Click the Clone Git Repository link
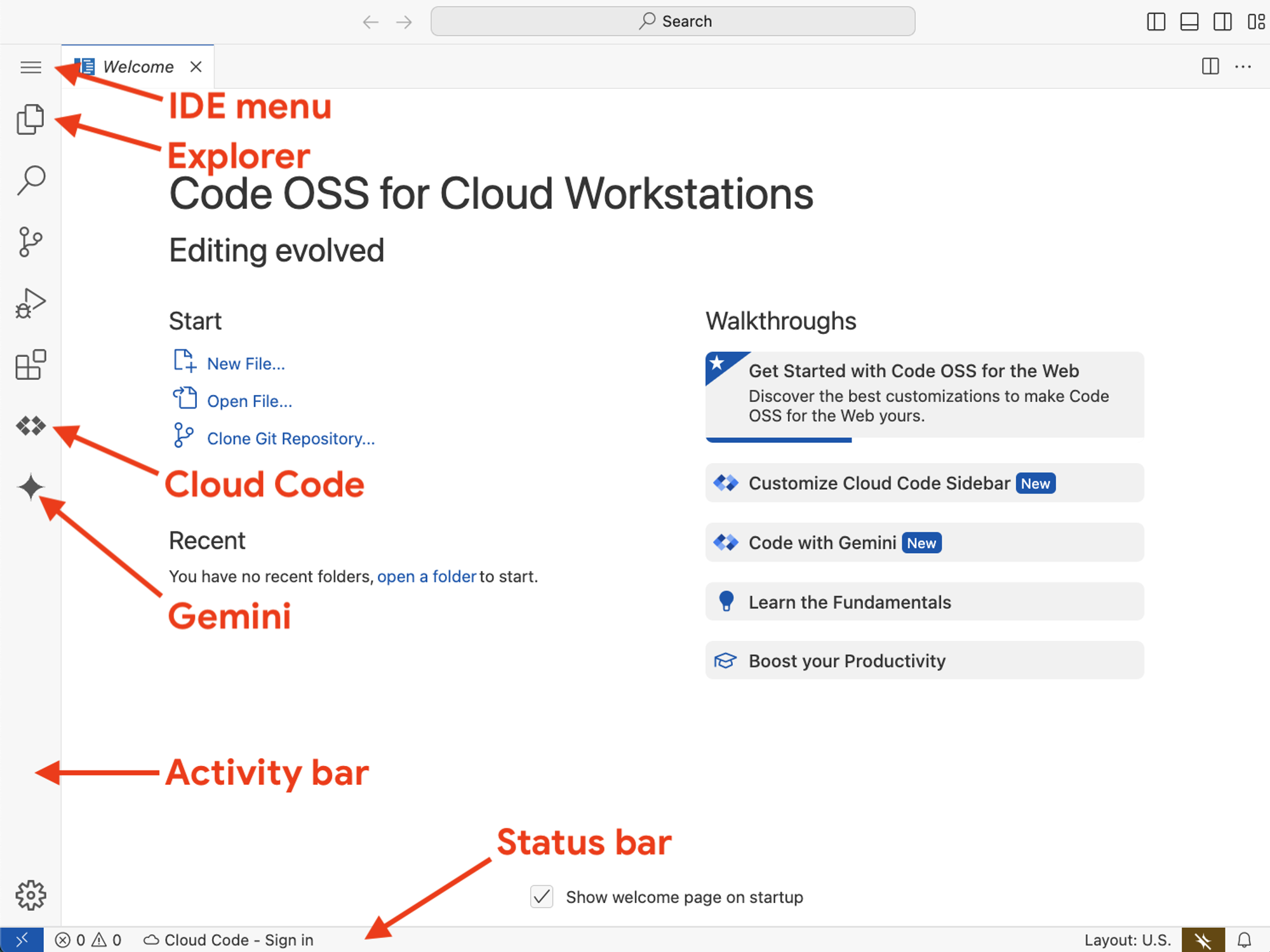This screenshot has height=952, width=1270. [x=290, y=439]
